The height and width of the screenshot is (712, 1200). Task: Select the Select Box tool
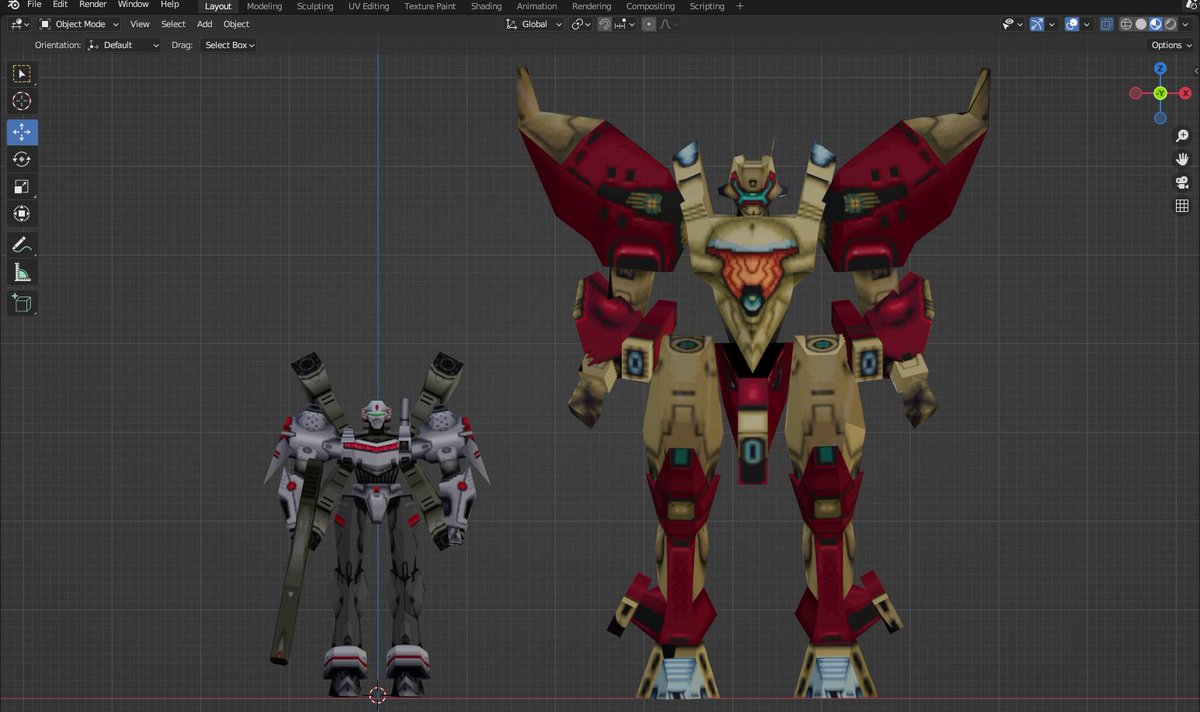(22, 74)
